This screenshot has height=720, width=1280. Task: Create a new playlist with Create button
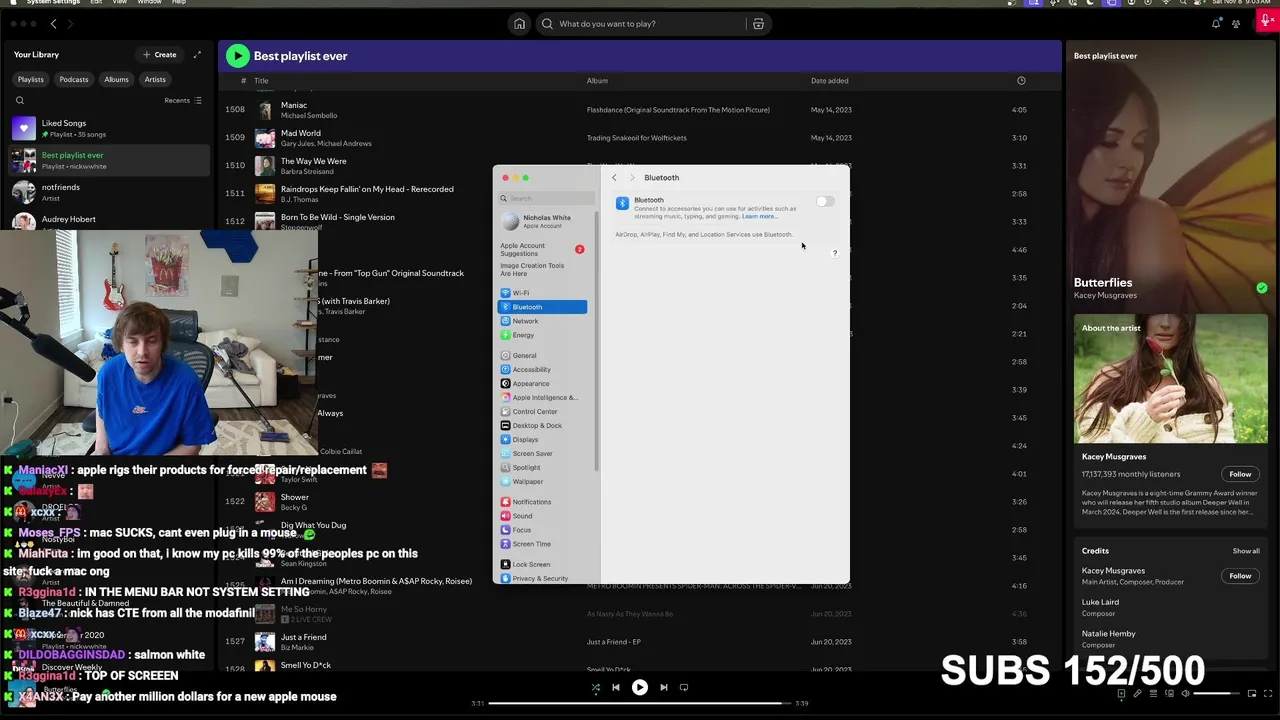(x=160, y=55)
